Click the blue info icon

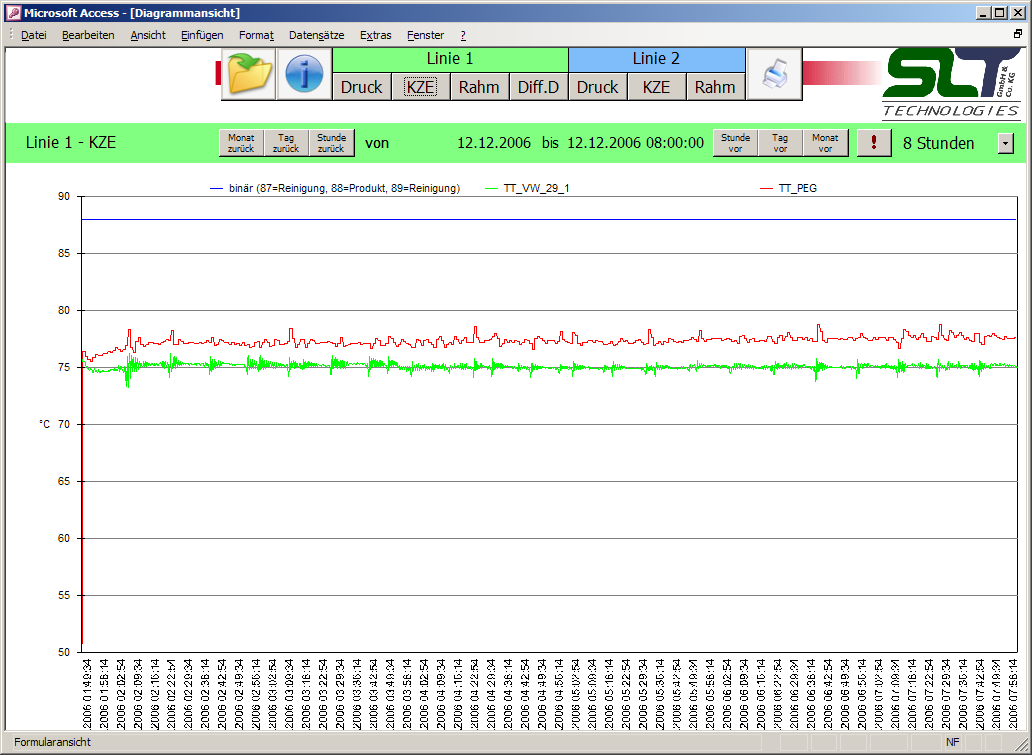(x=304, y=74)
